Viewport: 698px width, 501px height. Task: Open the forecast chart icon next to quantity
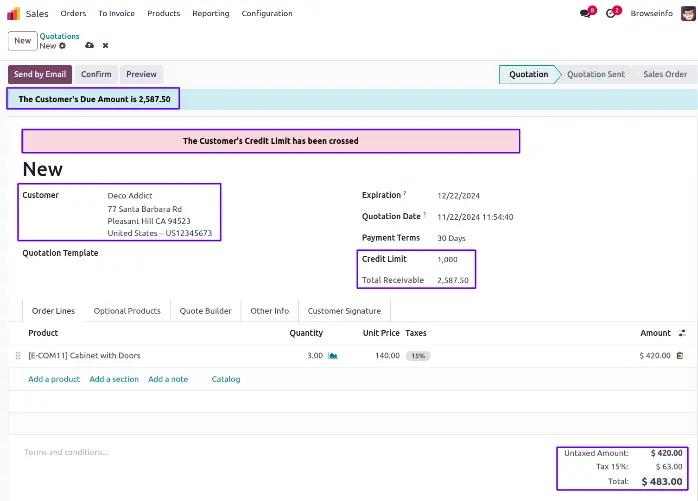click(333, 355)
